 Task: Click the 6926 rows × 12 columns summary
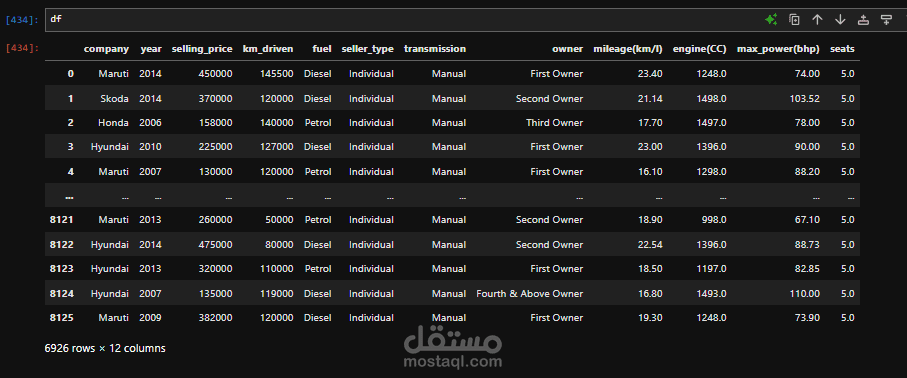point(105,348)
